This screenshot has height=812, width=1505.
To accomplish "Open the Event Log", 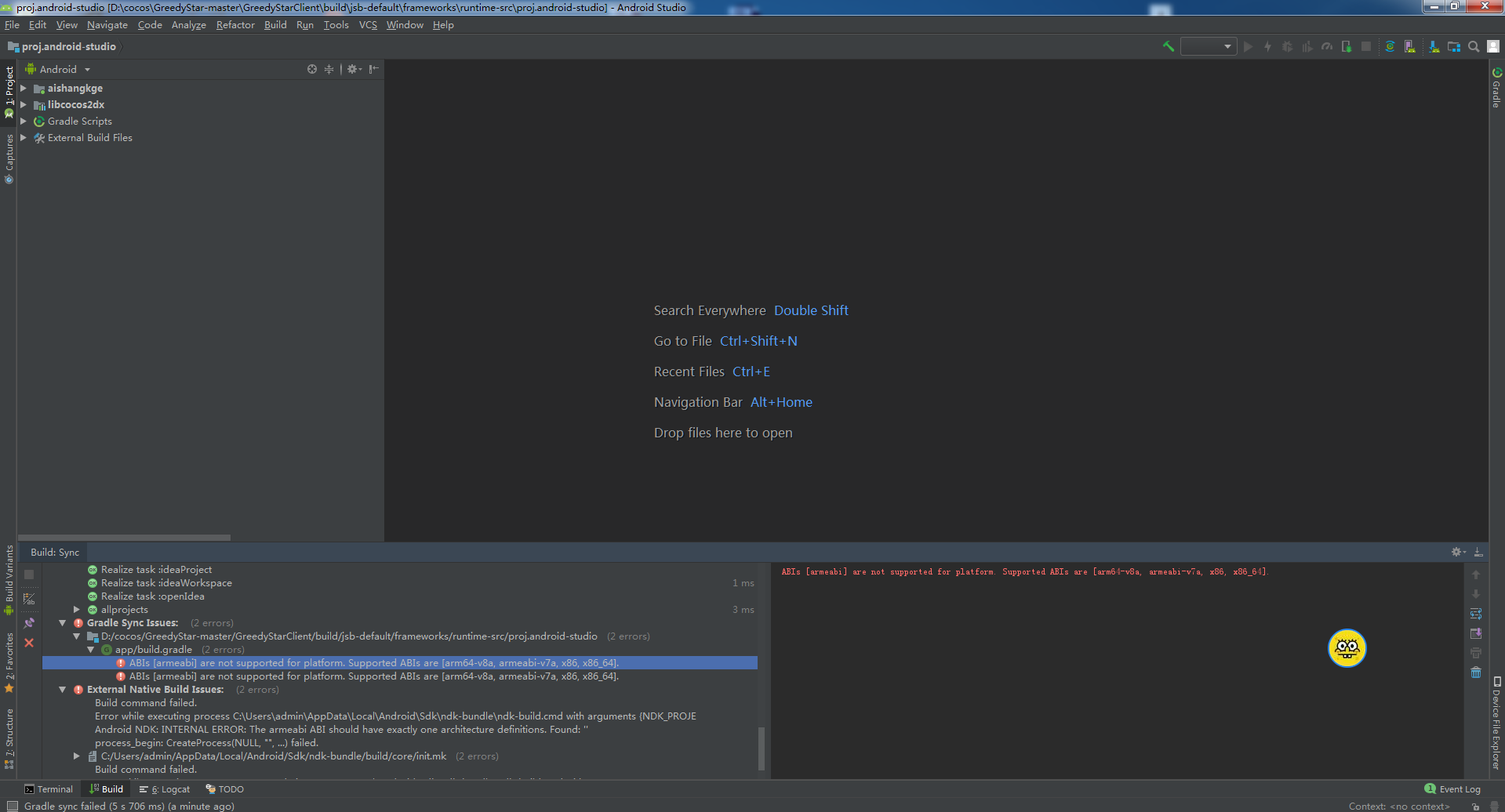I will [1452, 789].
